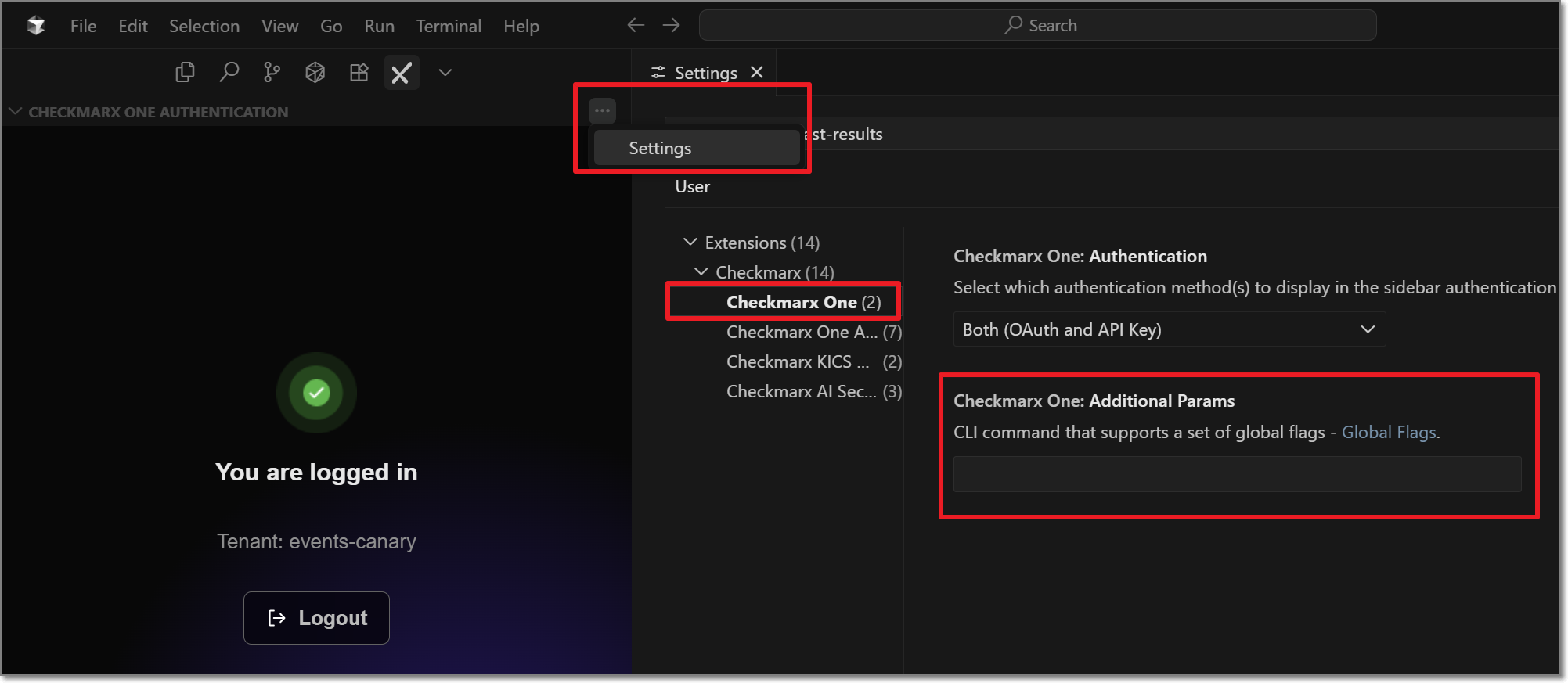The height and width of the screenshot is (683, 1568).
Task: Open the Explorer view icon
Action: click(x=185, y=73)
